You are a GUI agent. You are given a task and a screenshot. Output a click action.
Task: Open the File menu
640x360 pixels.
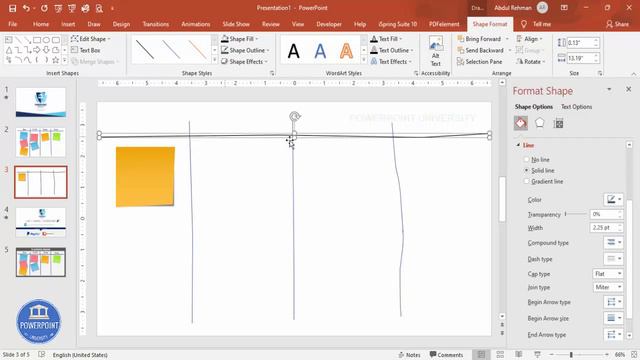point(13,24)
